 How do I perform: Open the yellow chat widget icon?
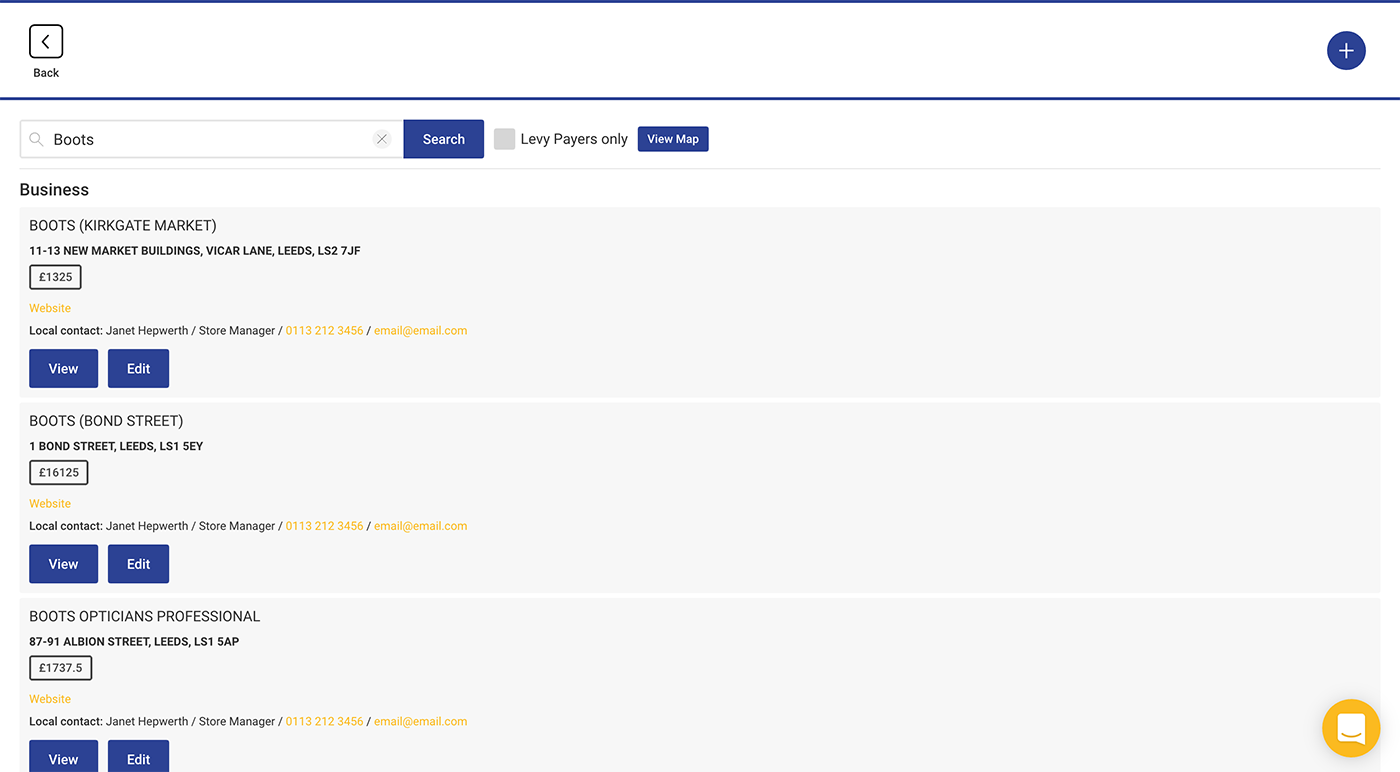pyautogui.click(x=1351, y=728)
